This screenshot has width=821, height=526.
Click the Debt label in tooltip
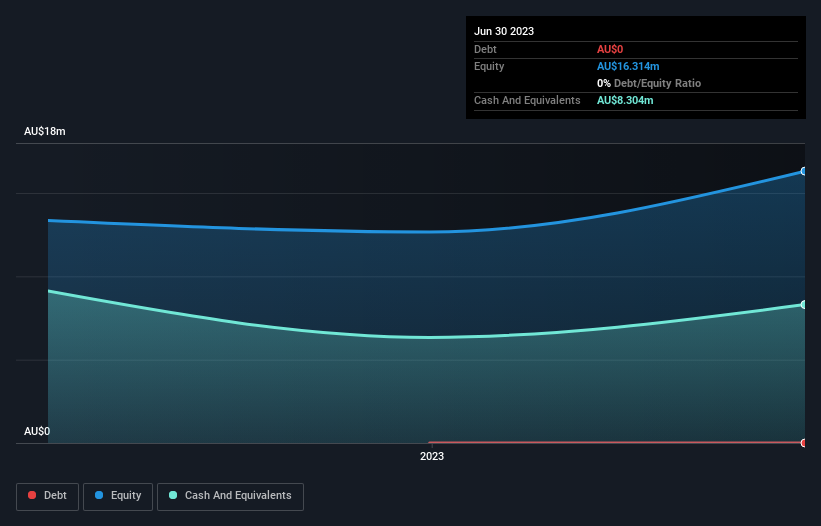(x=485, y=49)
